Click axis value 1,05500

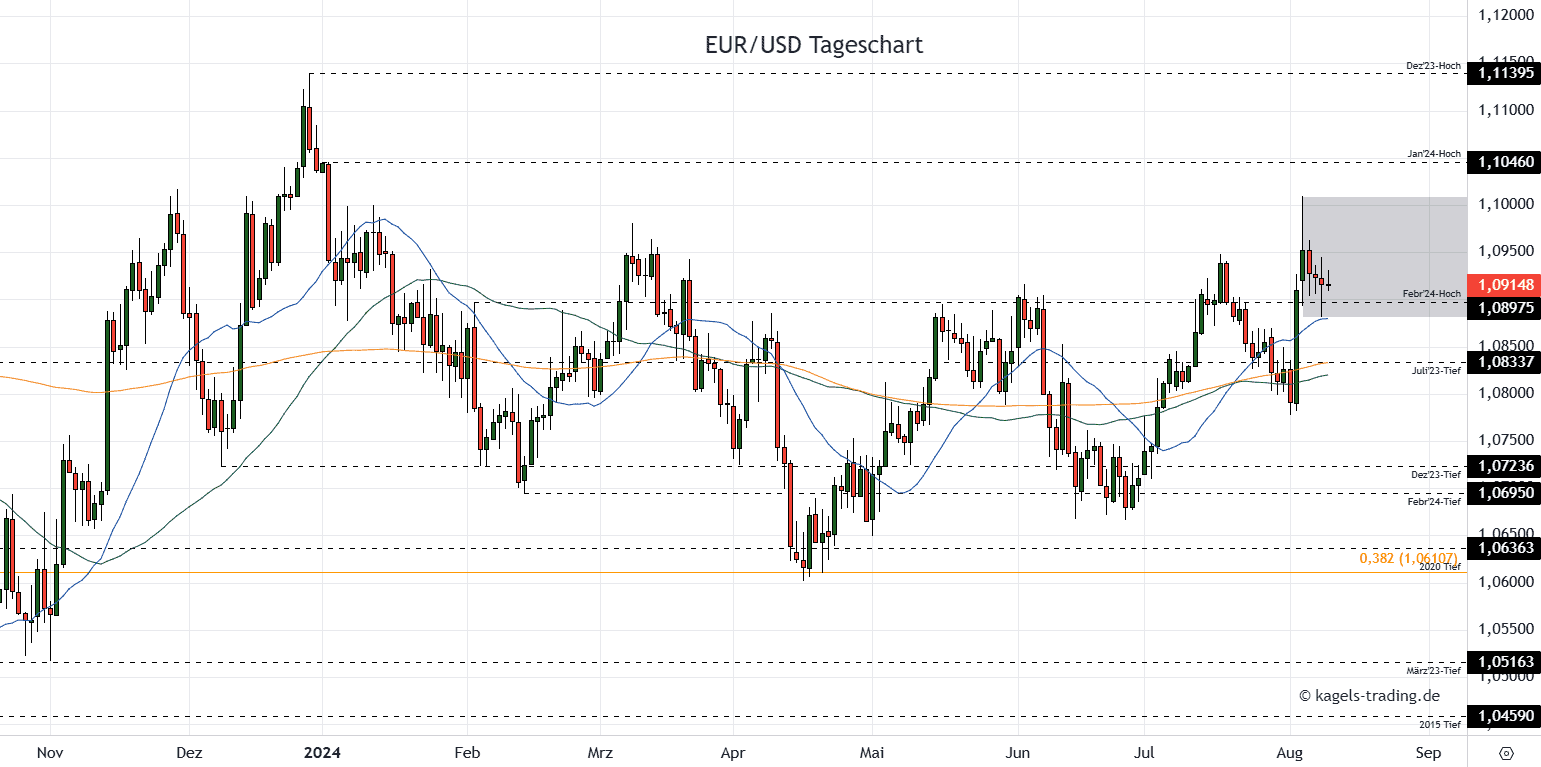click(1506, 629)
